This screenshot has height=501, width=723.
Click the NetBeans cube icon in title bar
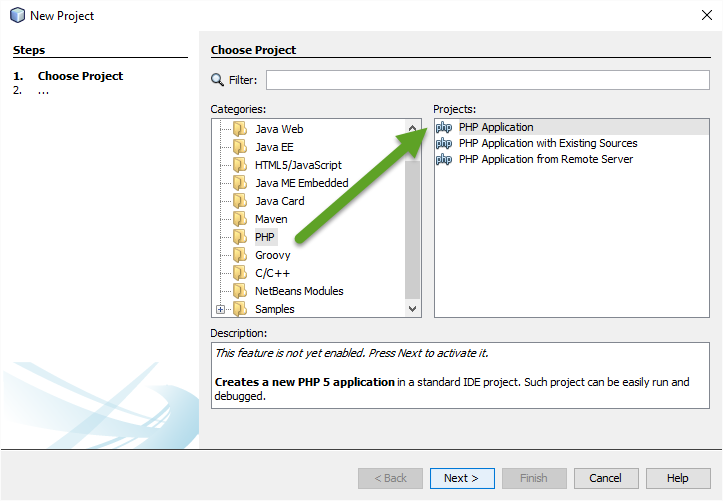pos(18,15)
